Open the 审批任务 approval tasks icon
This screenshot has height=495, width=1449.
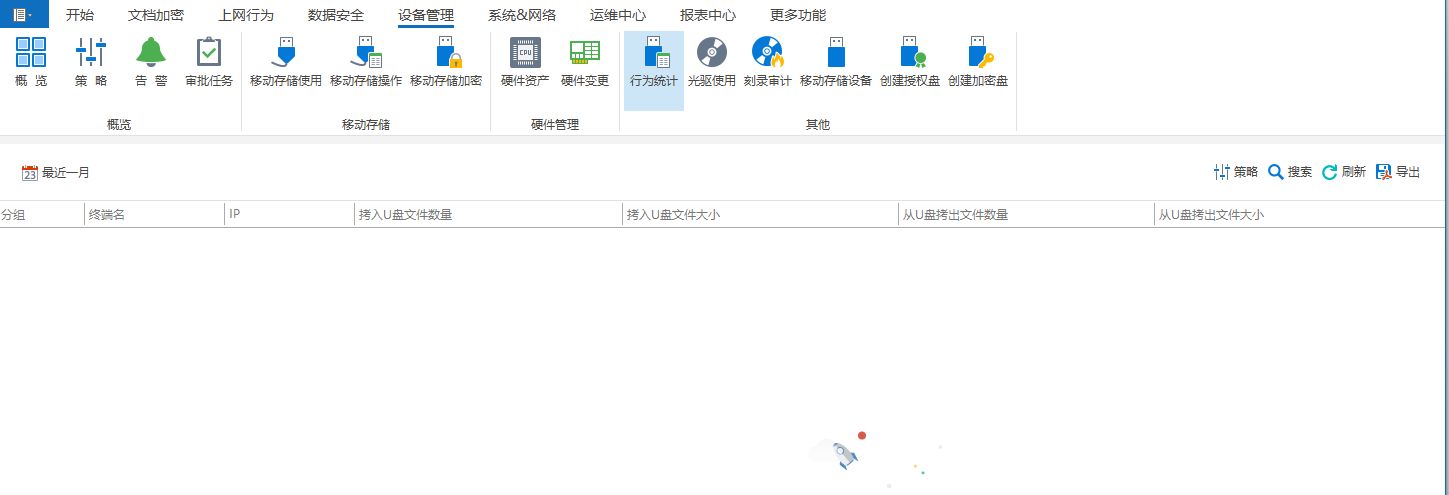coord(209,62)
